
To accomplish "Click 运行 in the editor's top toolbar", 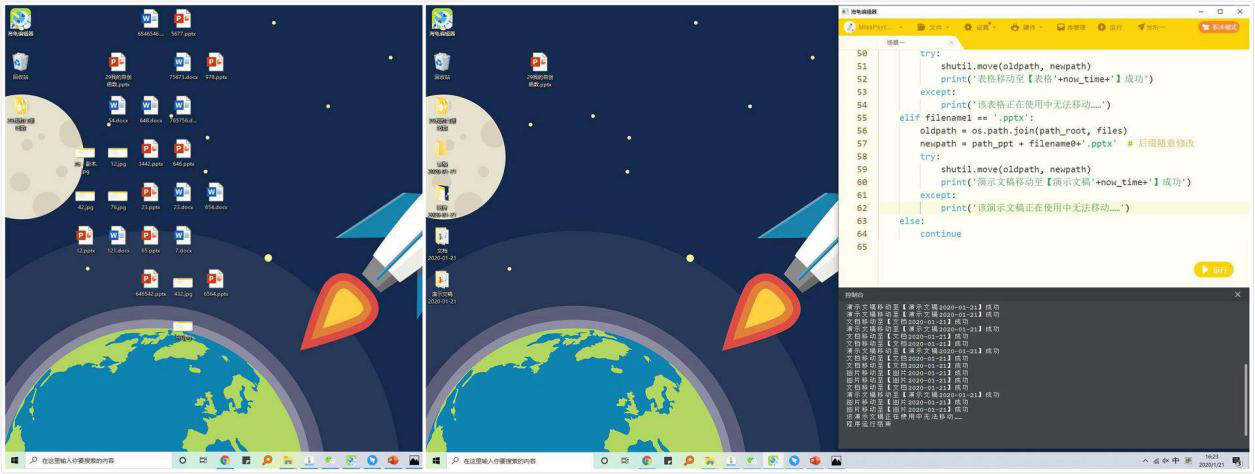I will (x=1110, y=27).
